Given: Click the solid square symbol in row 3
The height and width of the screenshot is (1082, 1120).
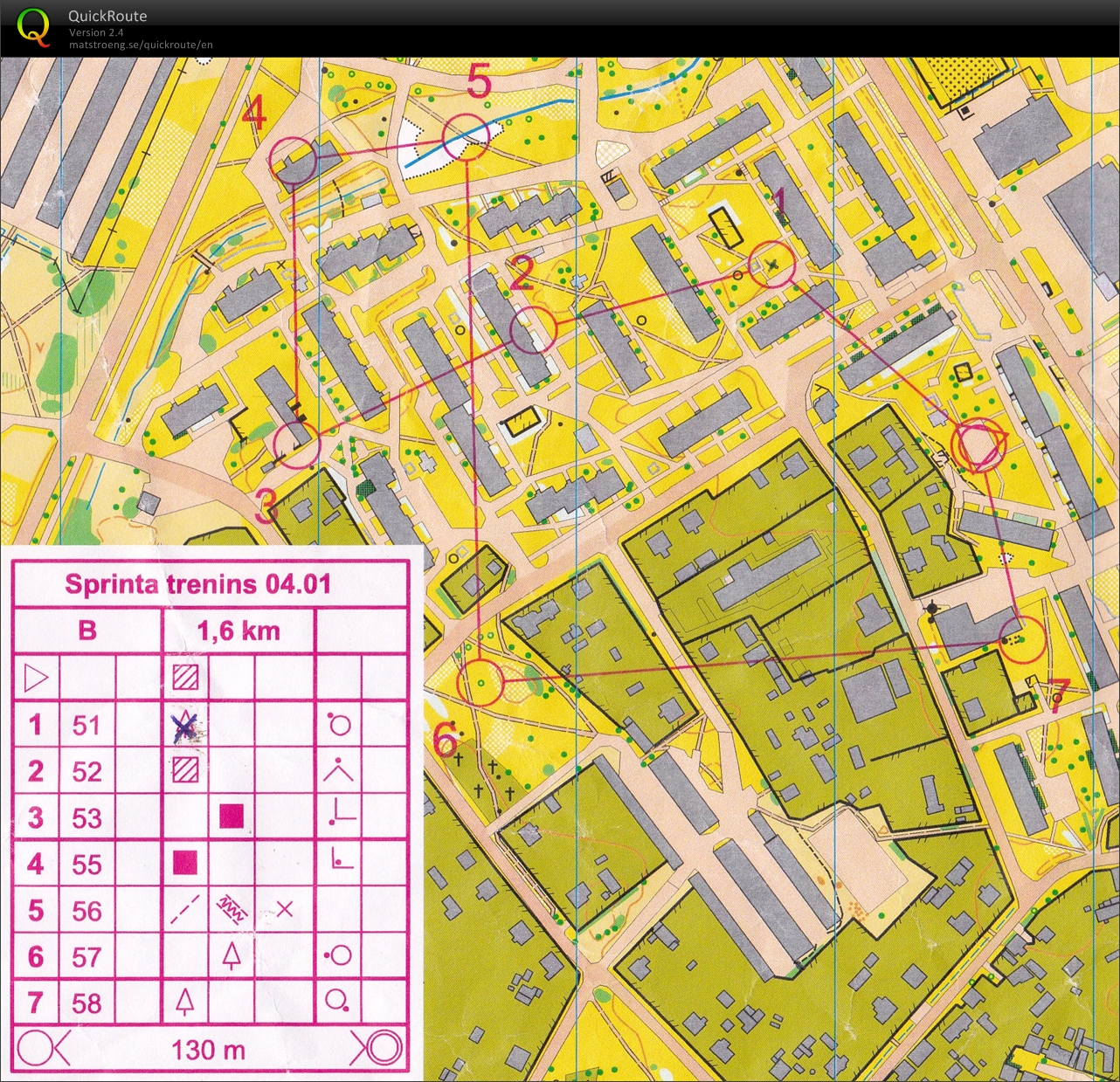Looking at the screenshot, I should (x=229, y=817).
